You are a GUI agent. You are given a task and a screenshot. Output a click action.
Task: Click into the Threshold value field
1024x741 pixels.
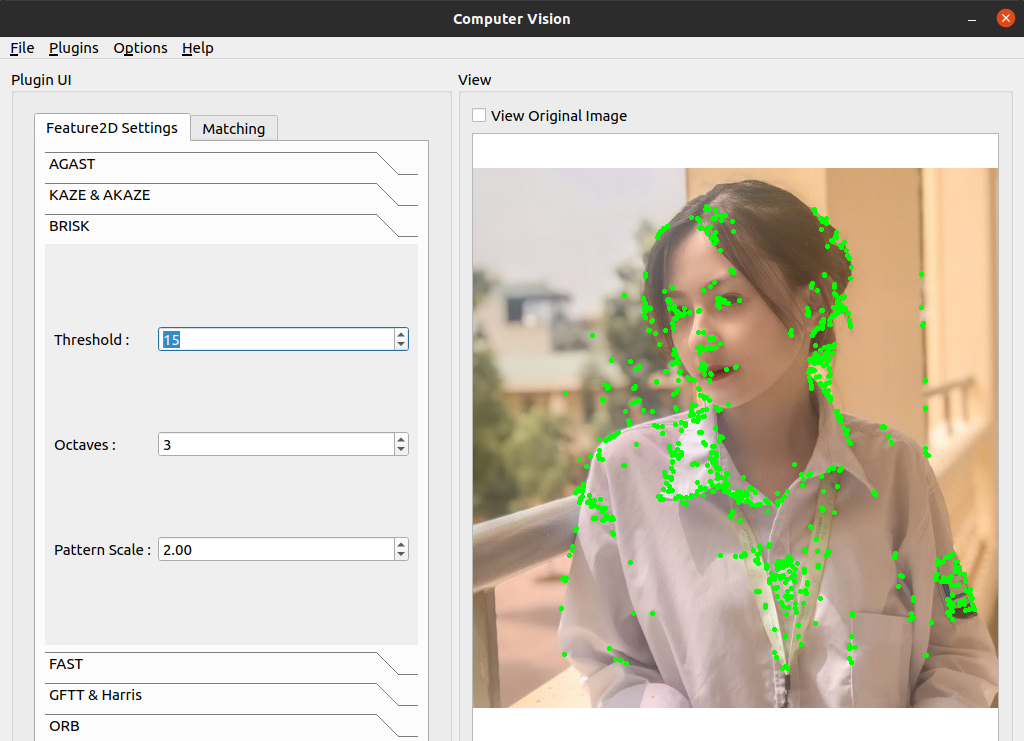(276, 339)
